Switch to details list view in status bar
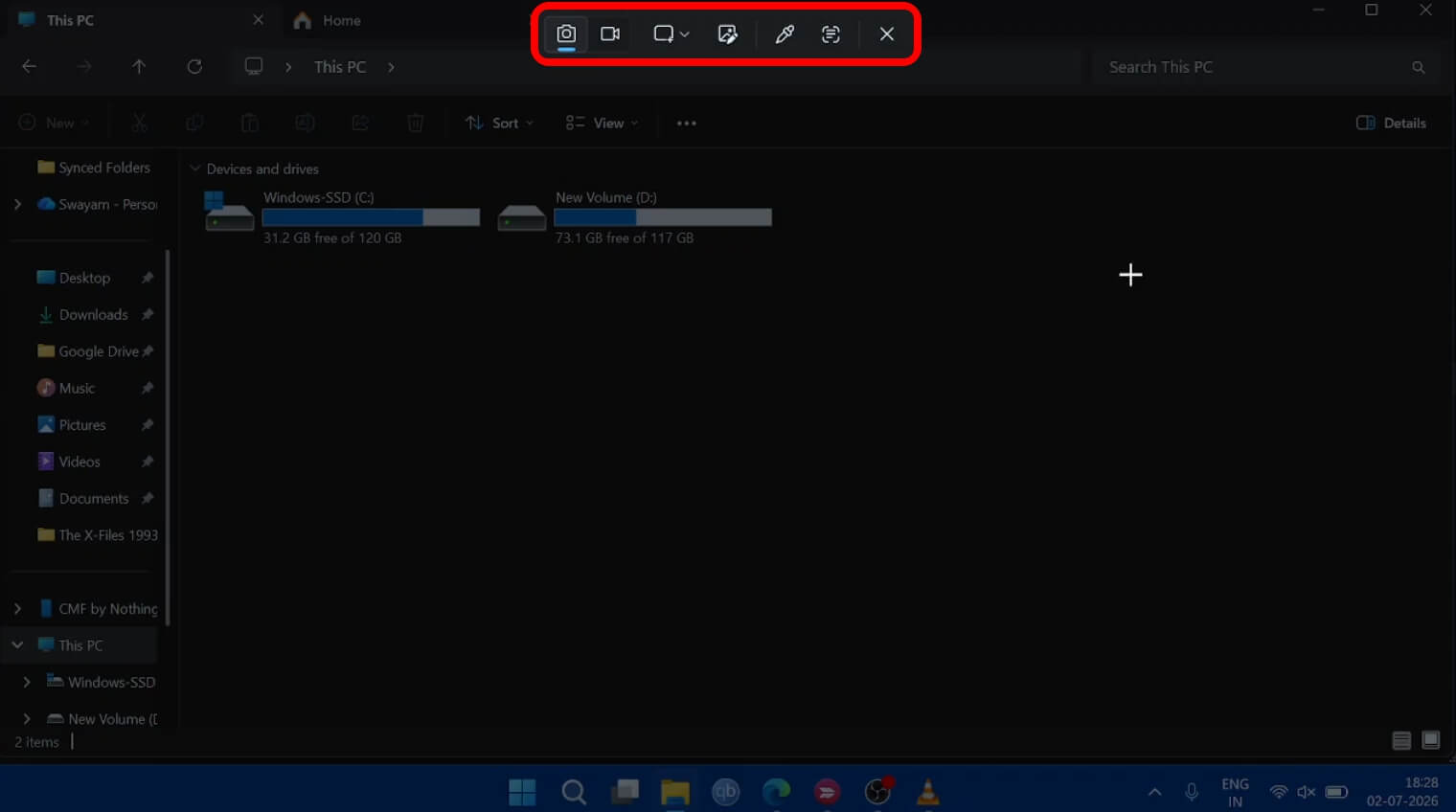 (1401, 740)
